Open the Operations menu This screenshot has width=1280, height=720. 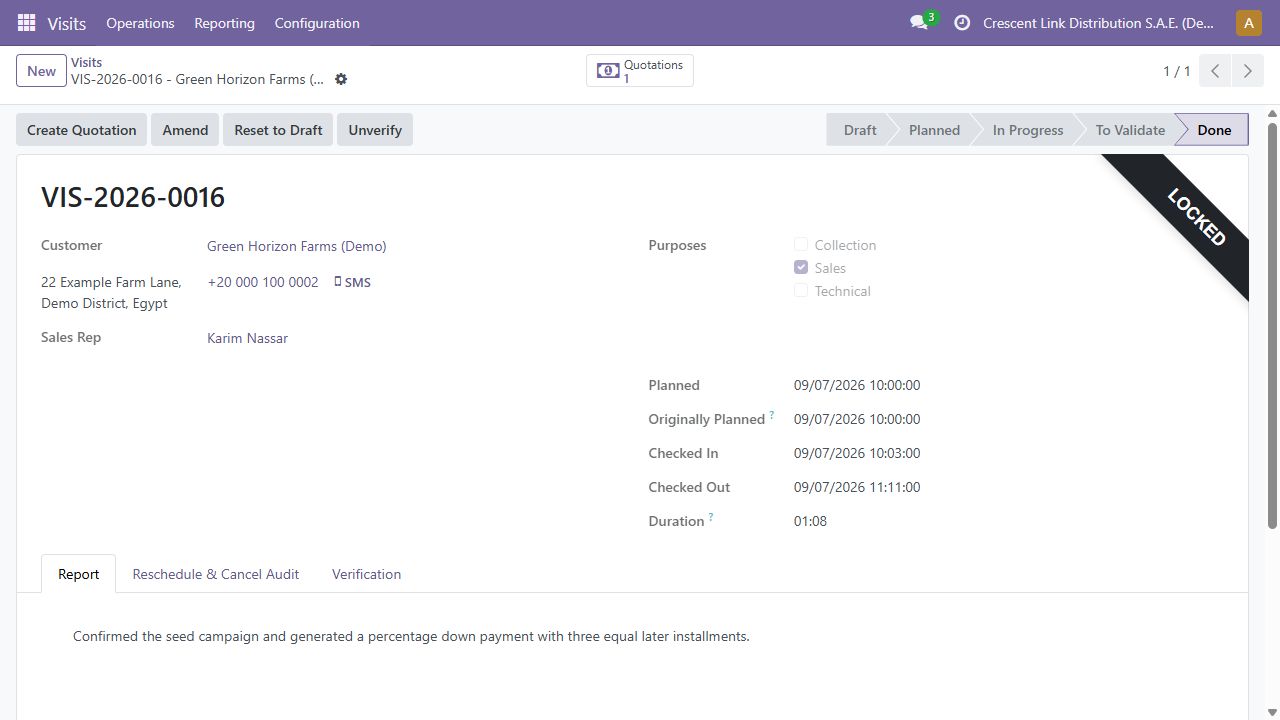[x=140, y=23]
